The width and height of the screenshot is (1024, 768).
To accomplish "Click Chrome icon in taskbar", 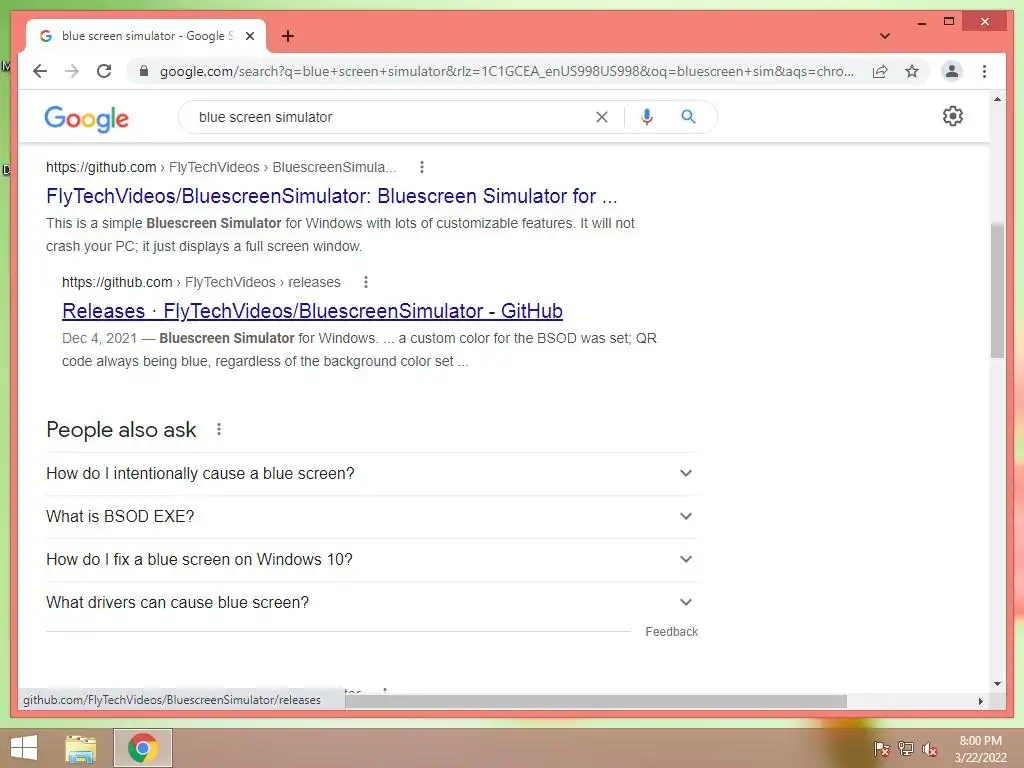I will 142,748.
